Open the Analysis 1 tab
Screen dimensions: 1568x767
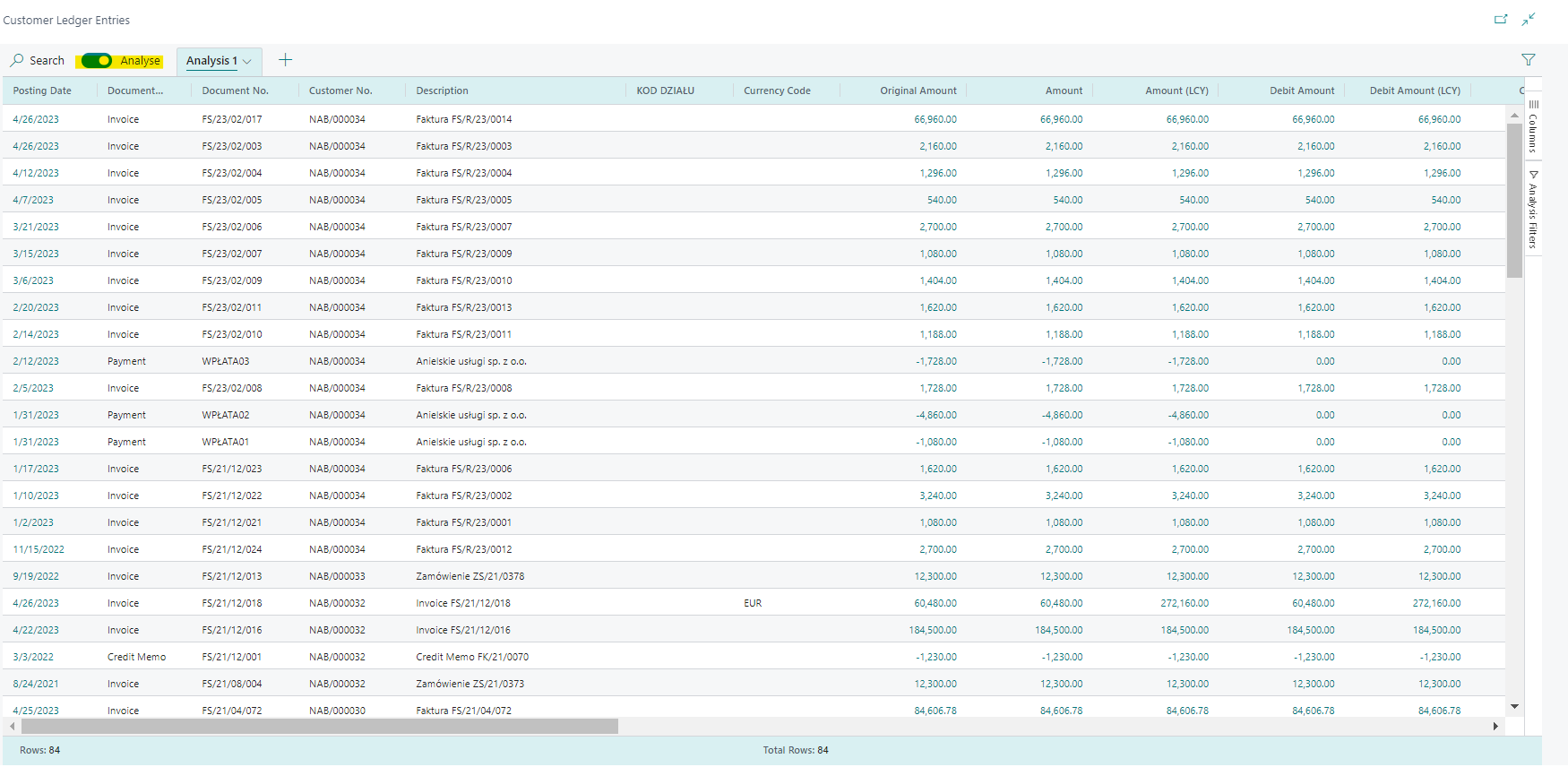tap(211, 61)
